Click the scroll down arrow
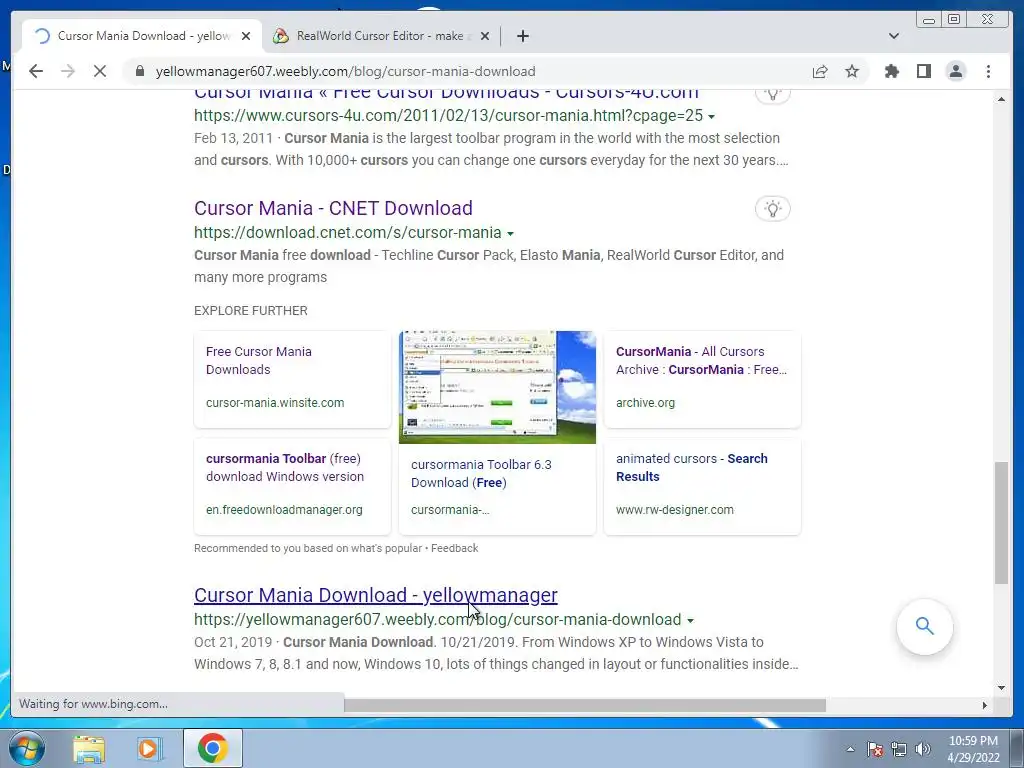1024x768 pixels. (x=1001, y=687)
